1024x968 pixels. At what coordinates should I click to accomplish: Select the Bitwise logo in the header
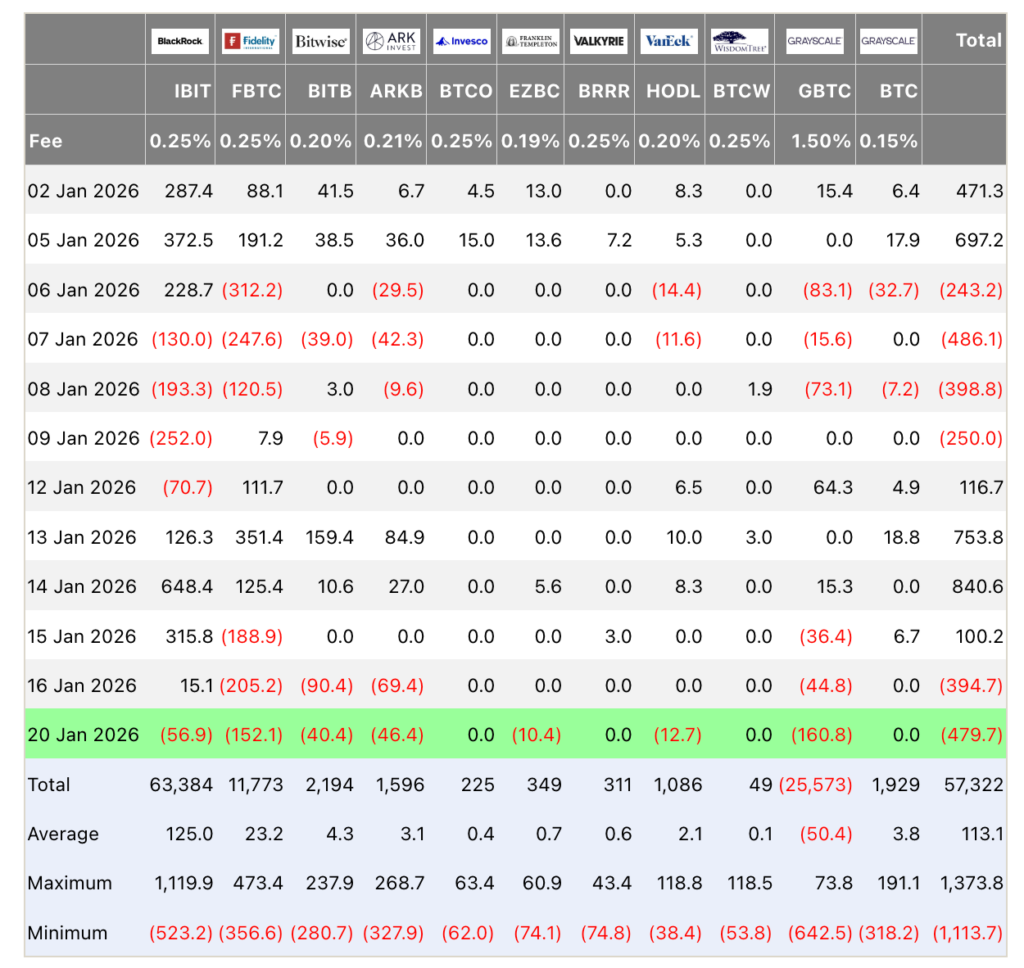[321, 41]
